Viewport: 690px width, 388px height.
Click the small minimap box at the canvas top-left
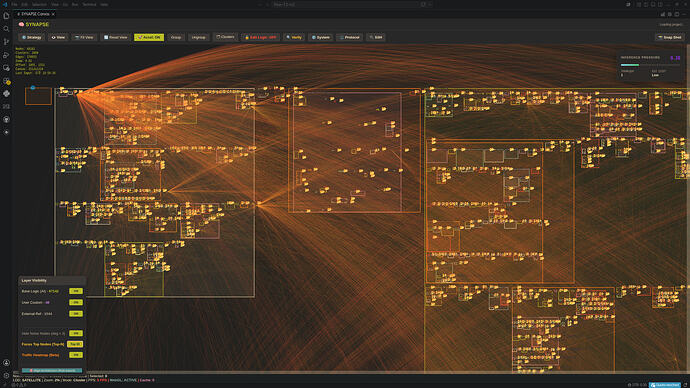(38, 96)
